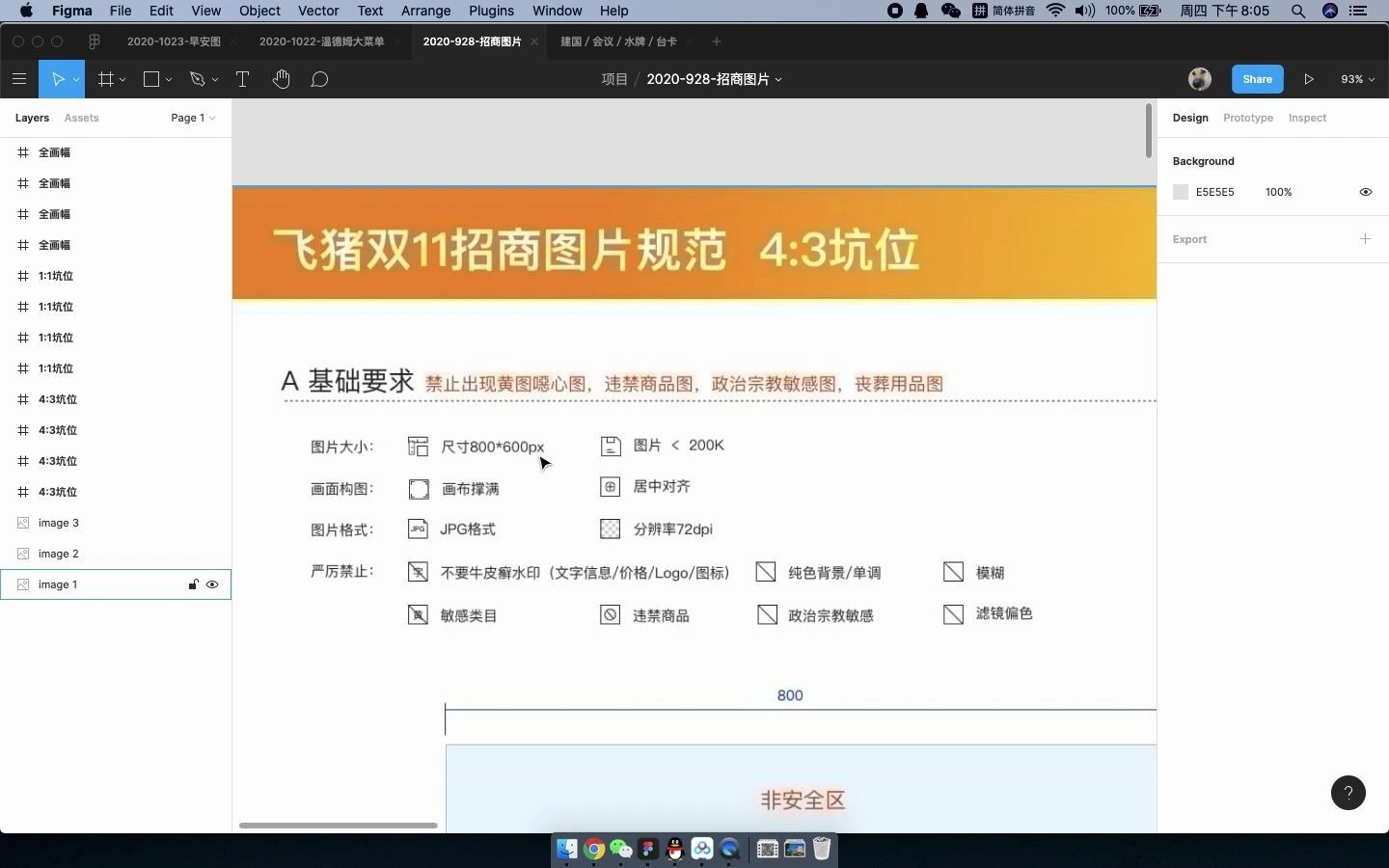Click the 非安全区 label on canvas
The width and height of the screenshot is (1389, 868).
tap(803, 800)
